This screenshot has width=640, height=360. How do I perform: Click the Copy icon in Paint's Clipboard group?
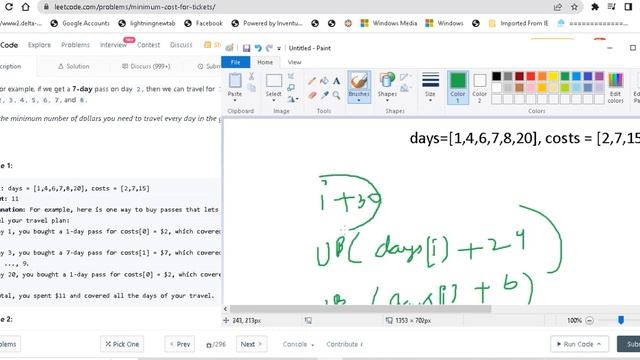pyautogui.click(x=251, y=87)
